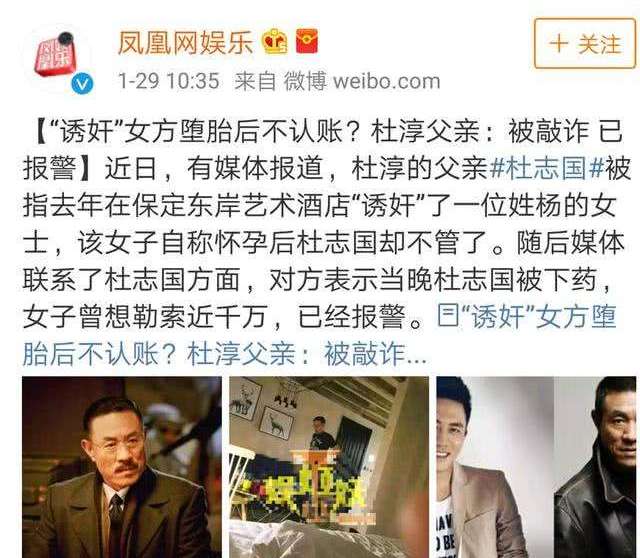Tap the plus sign in 关注 button
Viewport: 640px width, 558px height.
coord(559,43)
